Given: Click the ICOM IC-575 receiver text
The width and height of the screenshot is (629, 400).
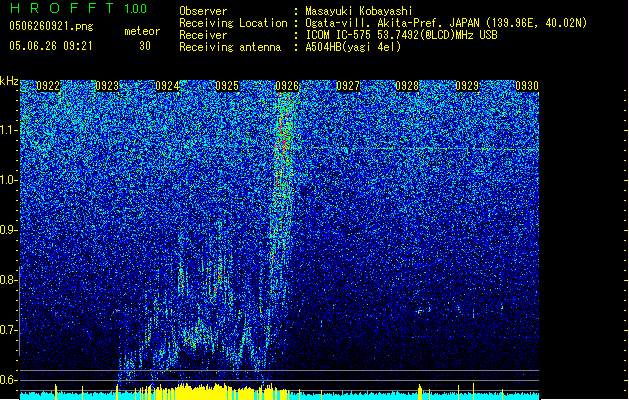Looking at the screenshot, I should (401, 35).
